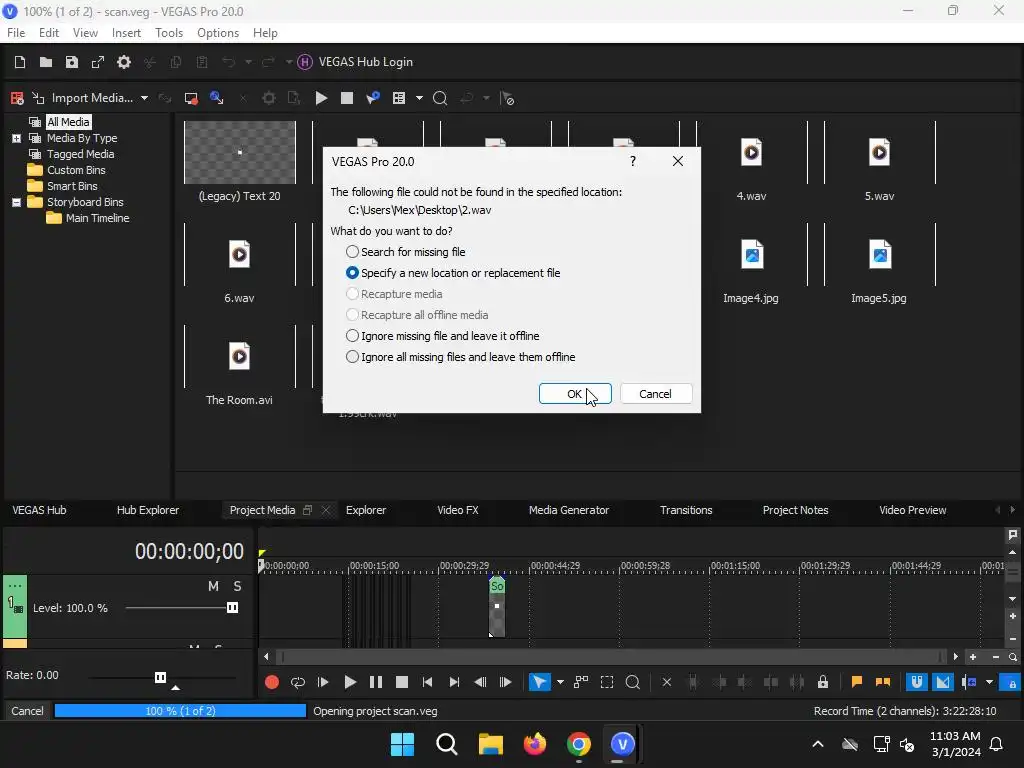Select Ignore all missing files and leave them offline

[460, 357]
